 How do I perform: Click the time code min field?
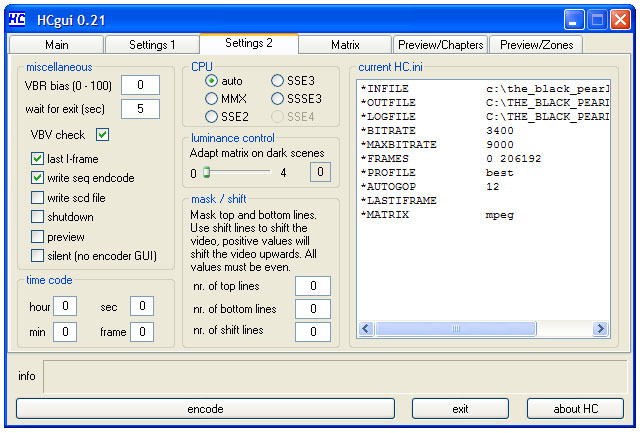tap(65, 332)
